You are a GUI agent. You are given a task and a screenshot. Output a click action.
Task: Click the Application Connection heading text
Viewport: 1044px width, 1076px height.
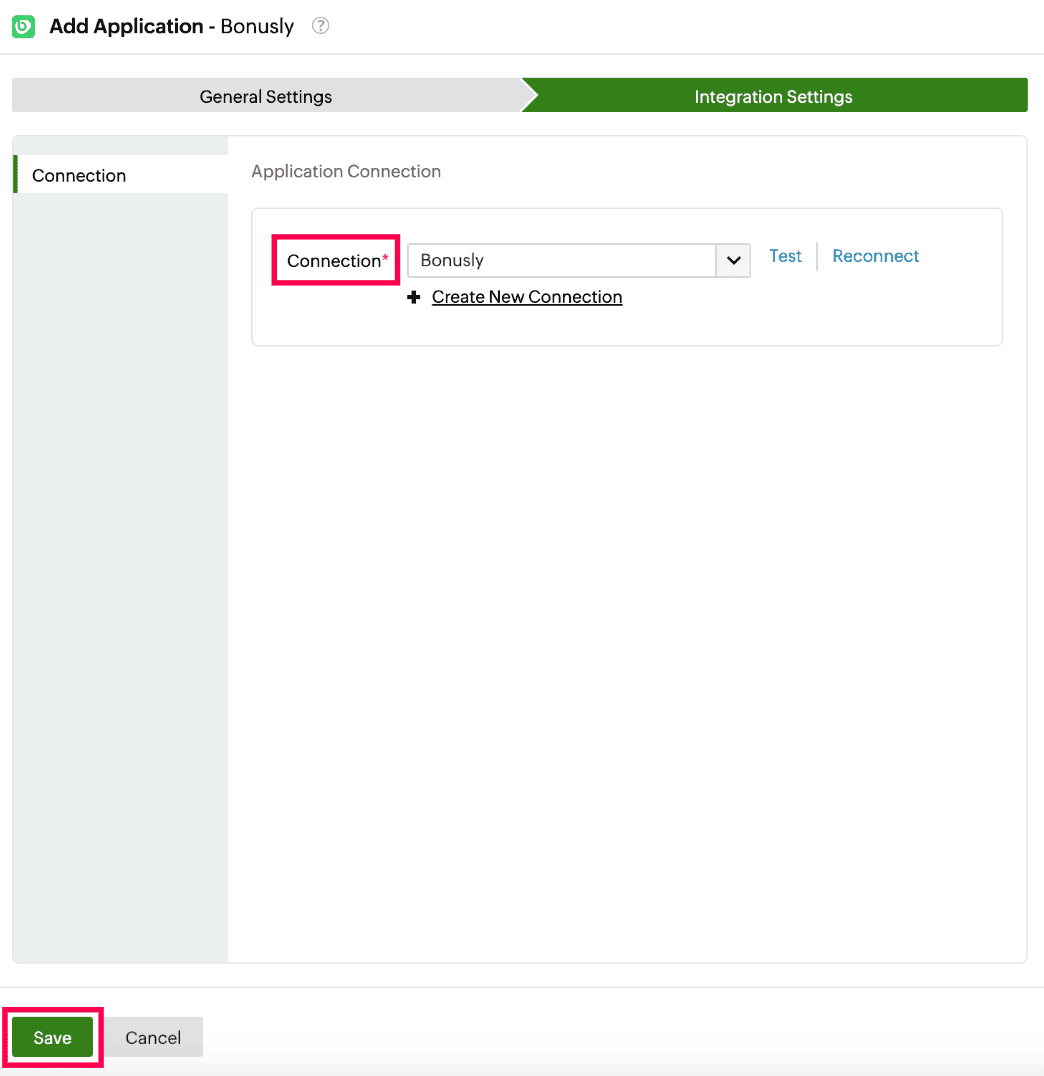(x=346, y=172)
